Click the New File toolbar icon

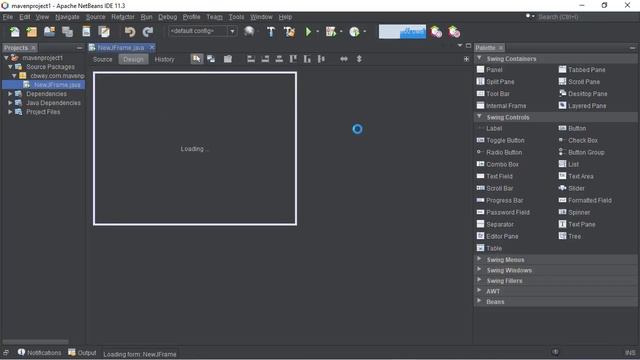(x=14, y=31)
